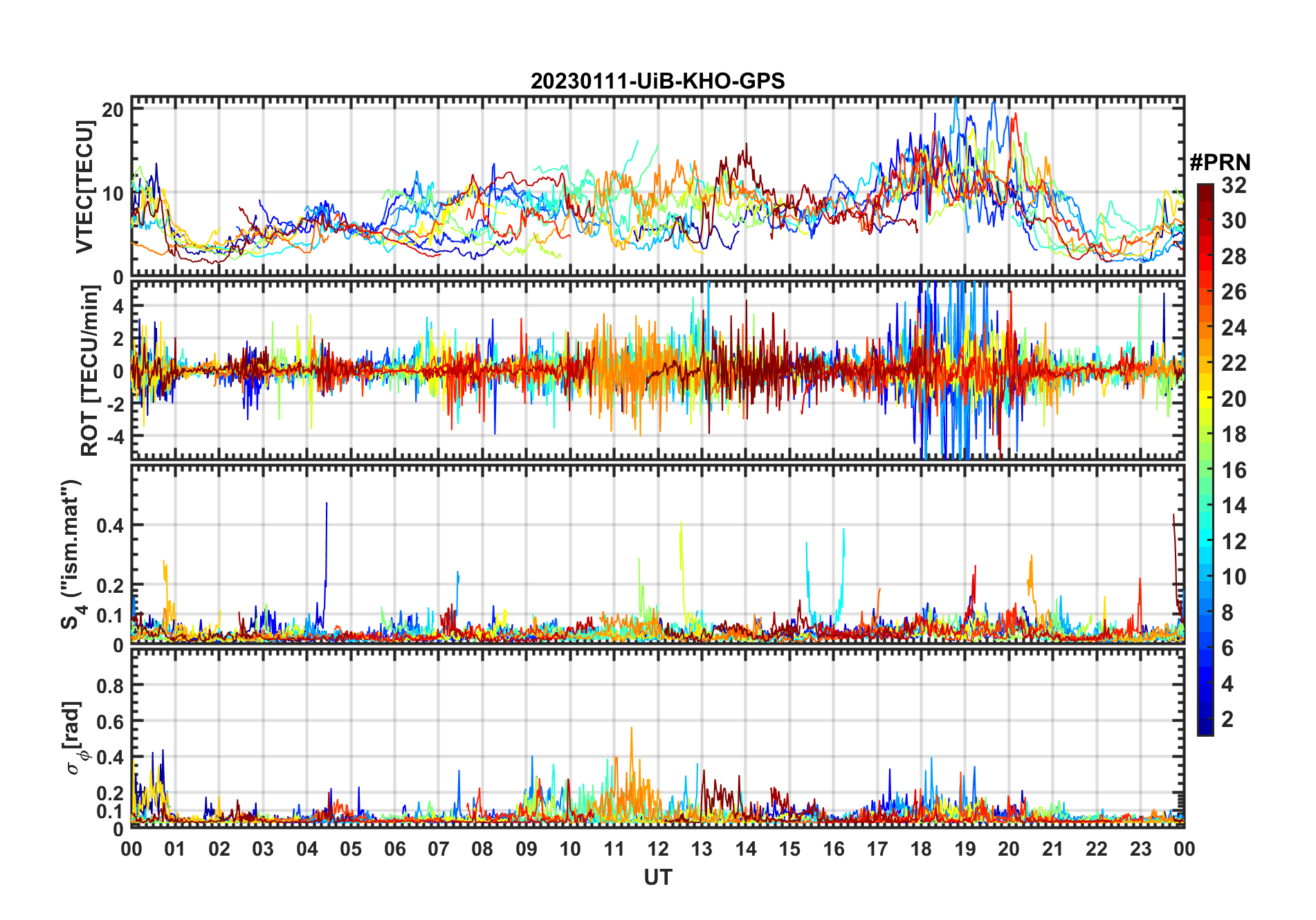Screen dimensions: 1316x920
Task: Click colorbar tick label 4
Action: click(1227, 684)
